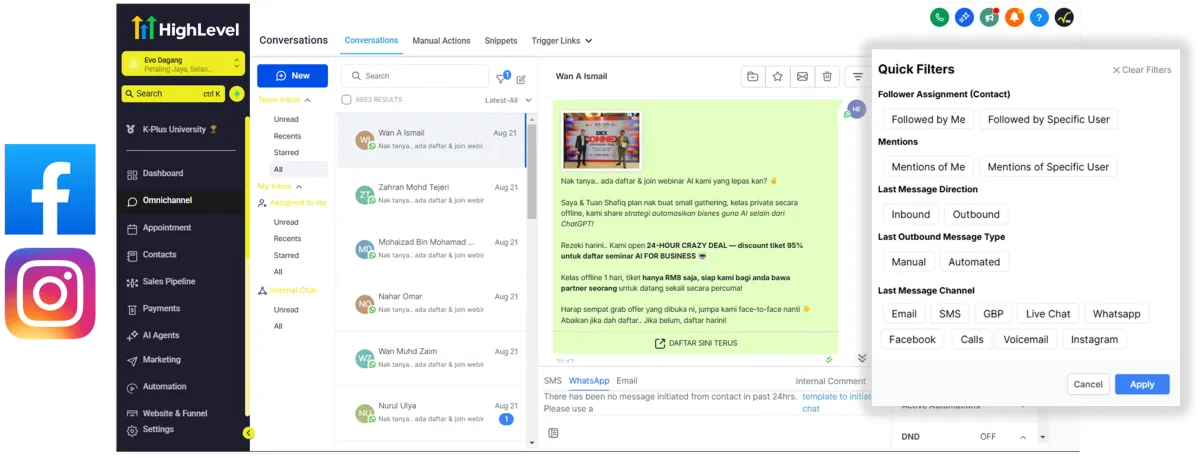Open the webinar photo thumbnail in chat
This screenshot has width=1200, height=458.
pyautogui.click(x=601, y=139)
